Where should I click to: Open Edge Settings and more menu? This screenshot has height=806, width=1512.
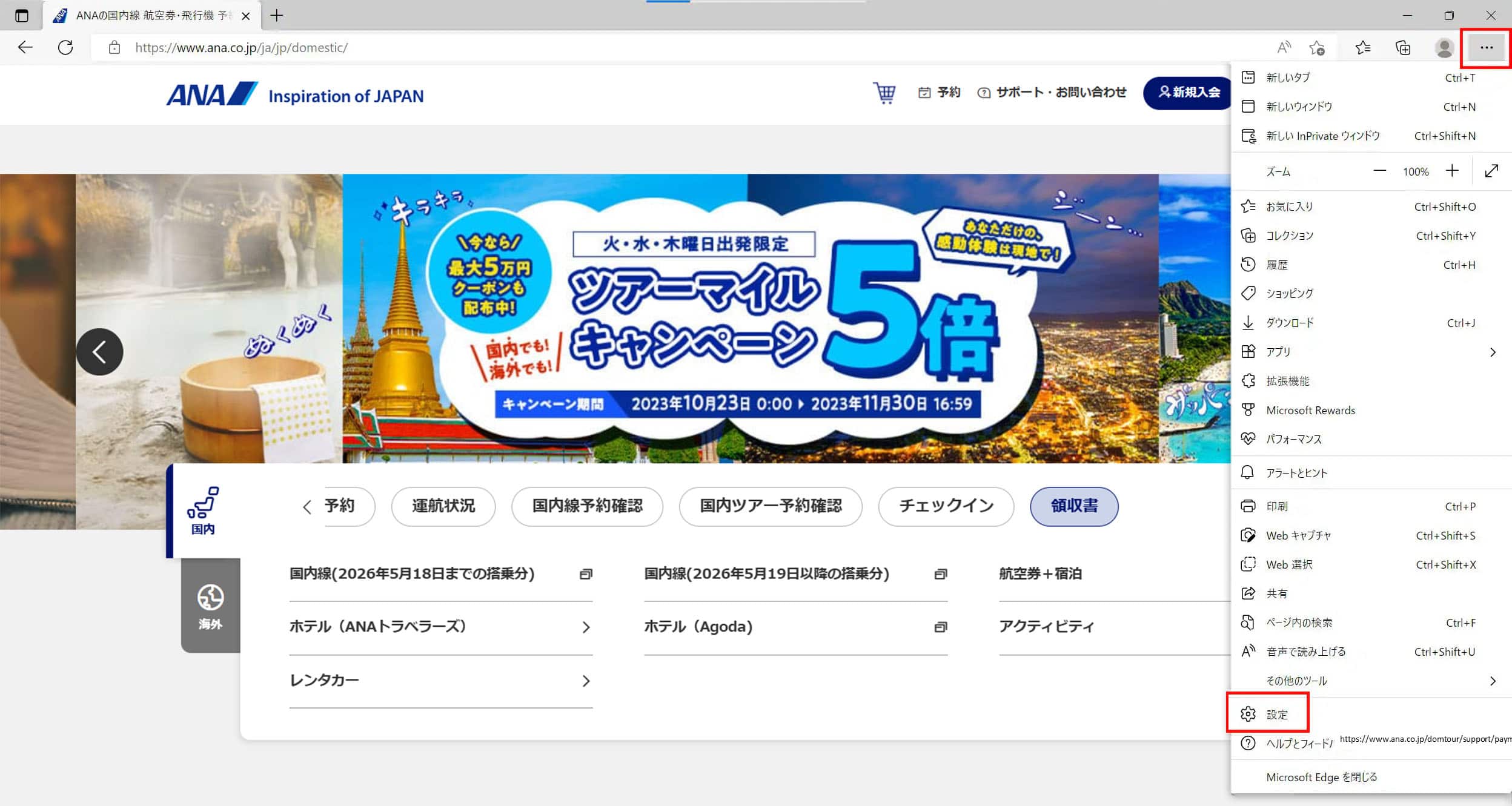[1486, 48]
